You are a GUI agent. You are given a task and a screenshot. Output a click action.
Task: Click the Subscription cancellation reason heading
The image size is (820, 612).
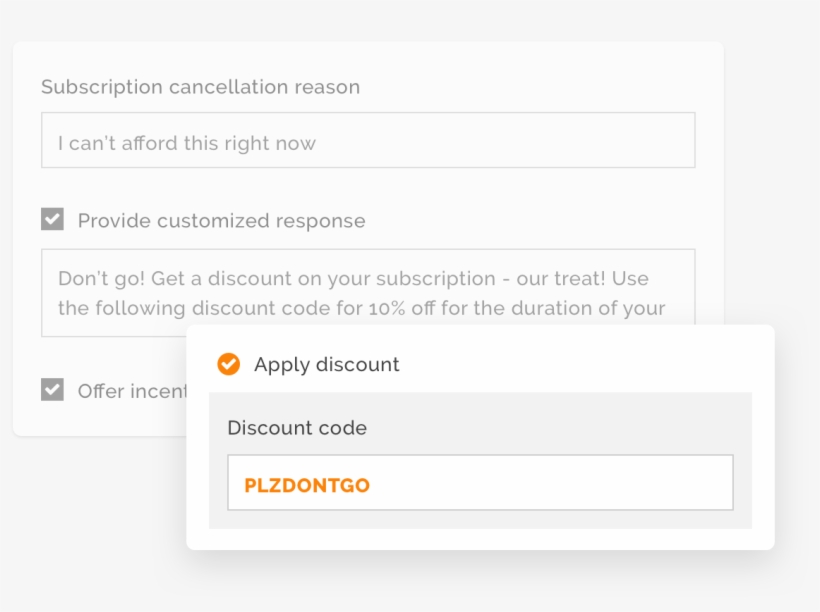[200, 87]
